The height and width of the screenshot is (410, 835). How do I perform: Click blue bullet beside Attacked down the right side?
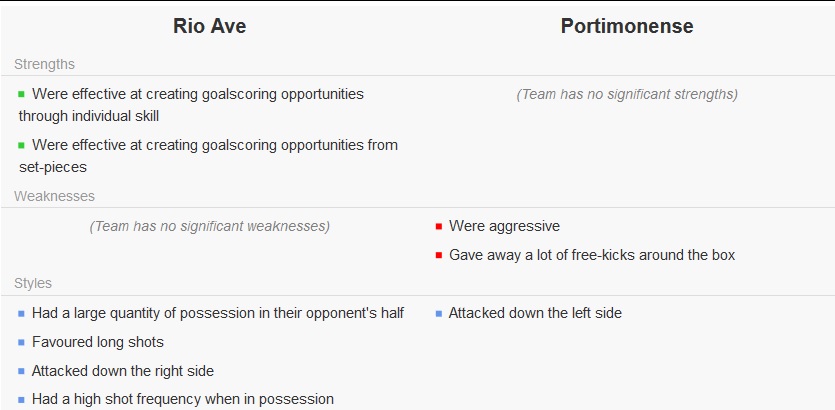click(21, 371)
